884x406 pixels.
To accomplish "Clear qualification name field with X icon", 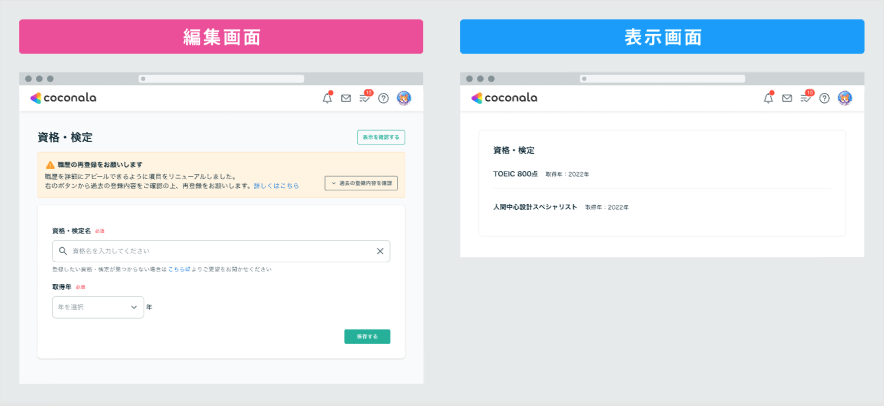I will coord(380,251).
